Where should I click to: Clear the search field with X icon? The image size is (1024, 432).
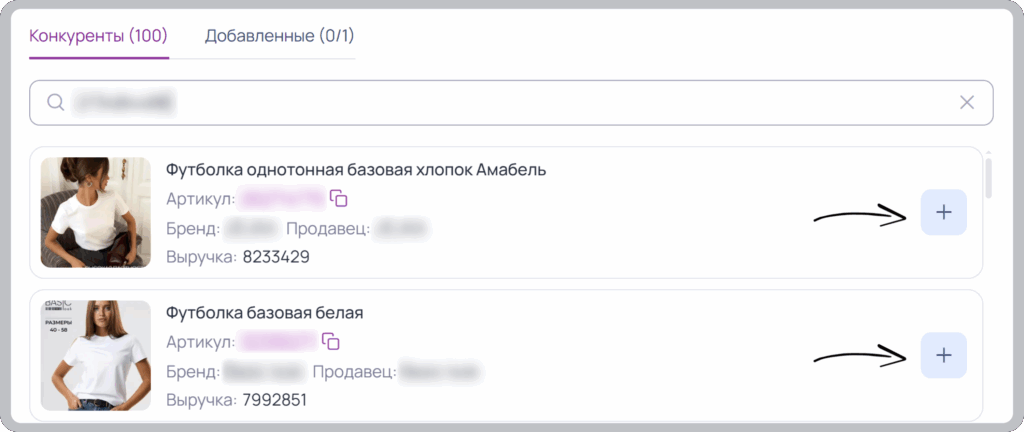pos(967,102)
